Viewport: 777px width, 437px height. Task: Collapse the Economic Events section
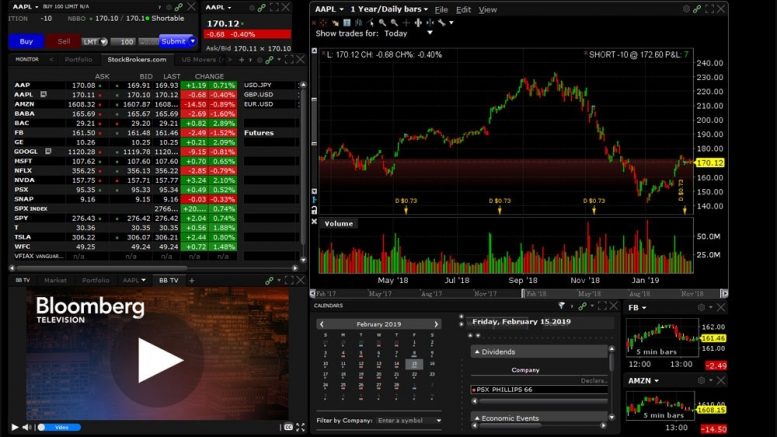click(477, 418)
